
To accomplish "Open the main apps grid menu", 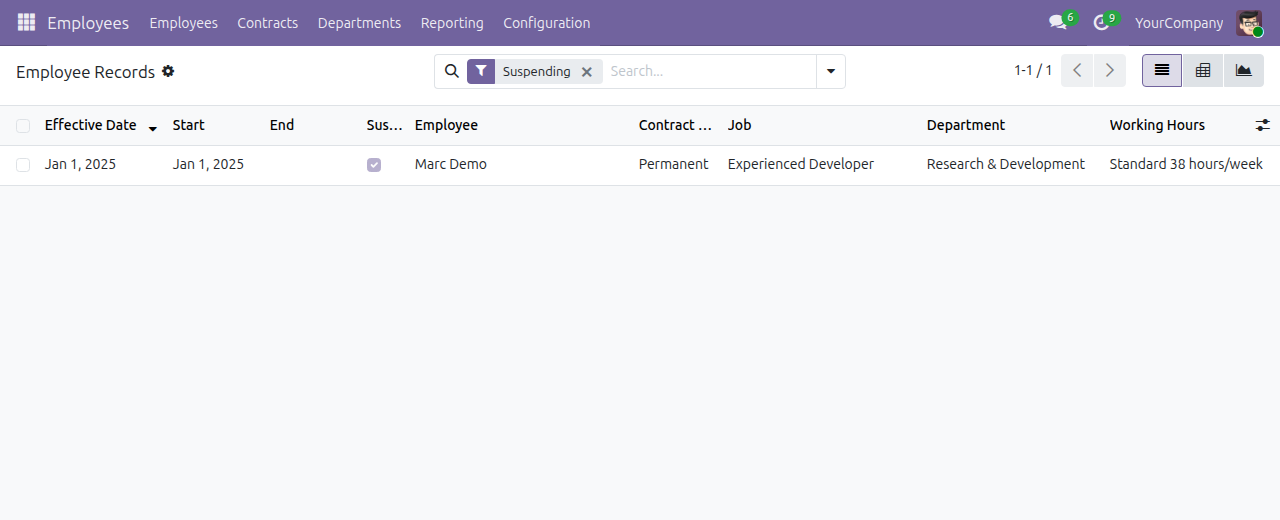I will point(26,22).
